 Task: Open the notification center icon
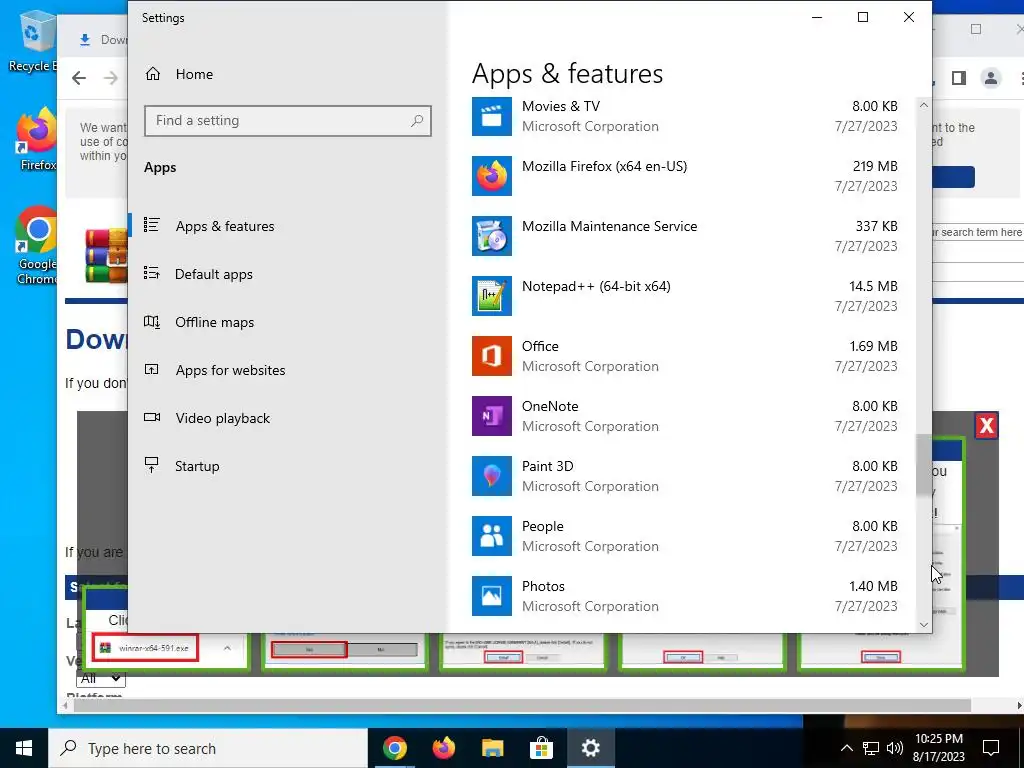pos(991,748)
